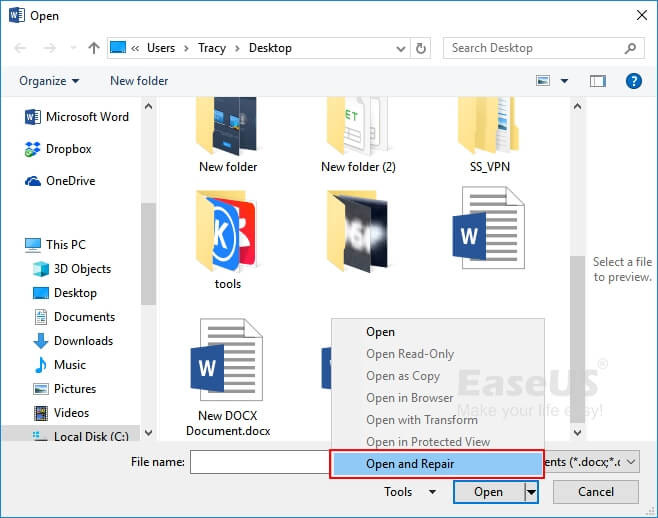Image resolution: width=658 pixels, height=518 pixels.
Task: Refresh the Desktop folder listing
Action: pyautogui.click(x=420, y=48)
